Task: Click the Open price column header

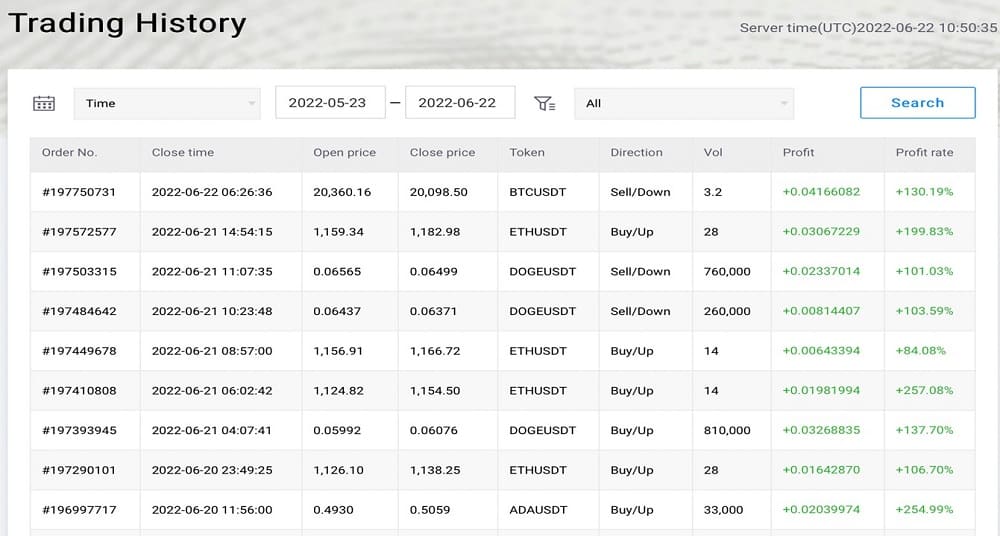Action: pyautogui.click(x=344, y=153)
